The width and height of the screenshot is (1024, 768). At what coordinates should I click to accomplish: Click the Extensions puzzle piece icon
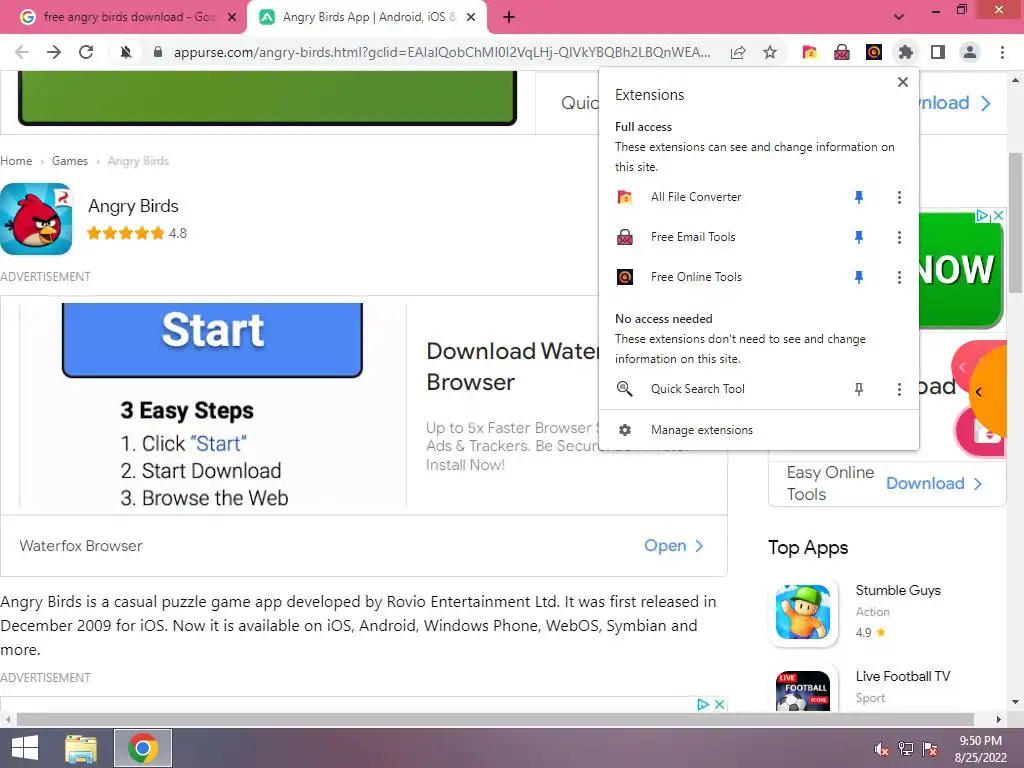[905, 52]
